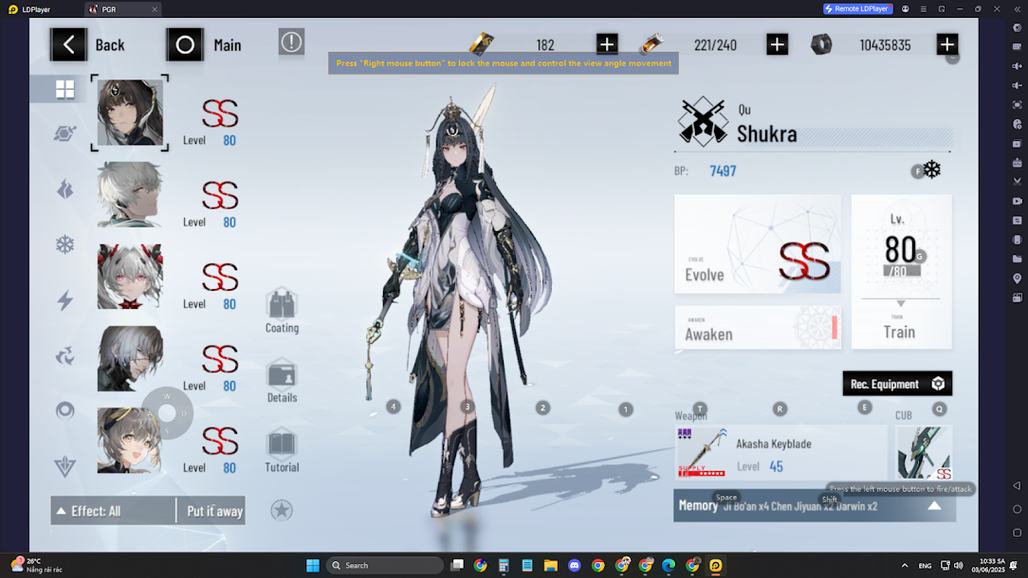Click the cog nut currency icon
This screenshot has width=1028, height=578.
click(x=821, y=45)
